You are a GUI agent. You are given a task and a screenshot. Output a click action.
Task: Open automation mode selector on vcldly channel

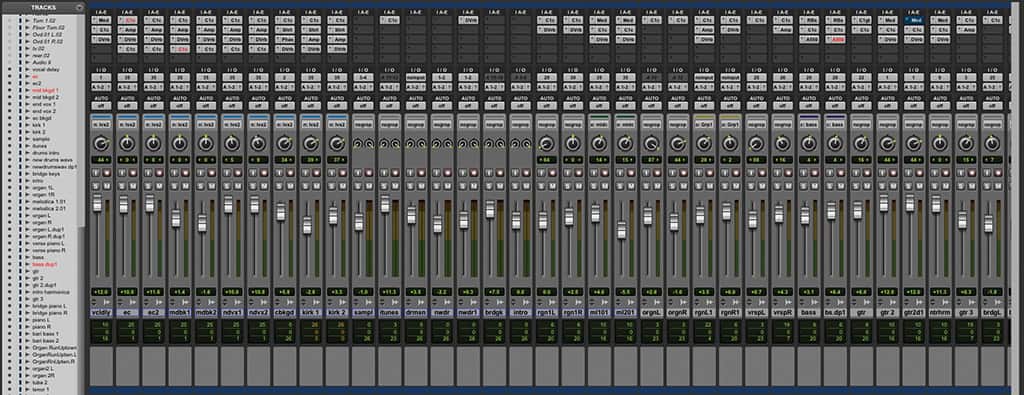101,106
